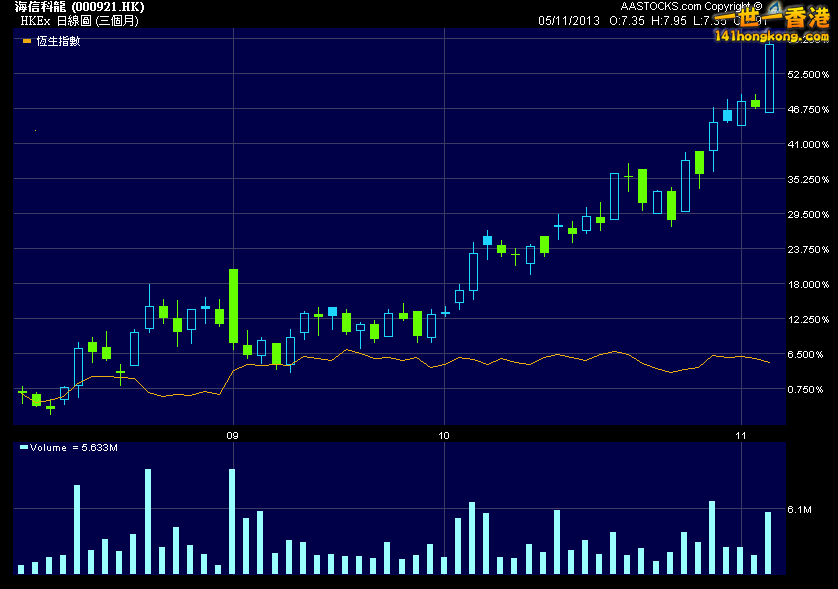The width and height of the screenshot is (838, 589).
Task: Click the 6.500% axis label
Action: click(x=805, y=354)
